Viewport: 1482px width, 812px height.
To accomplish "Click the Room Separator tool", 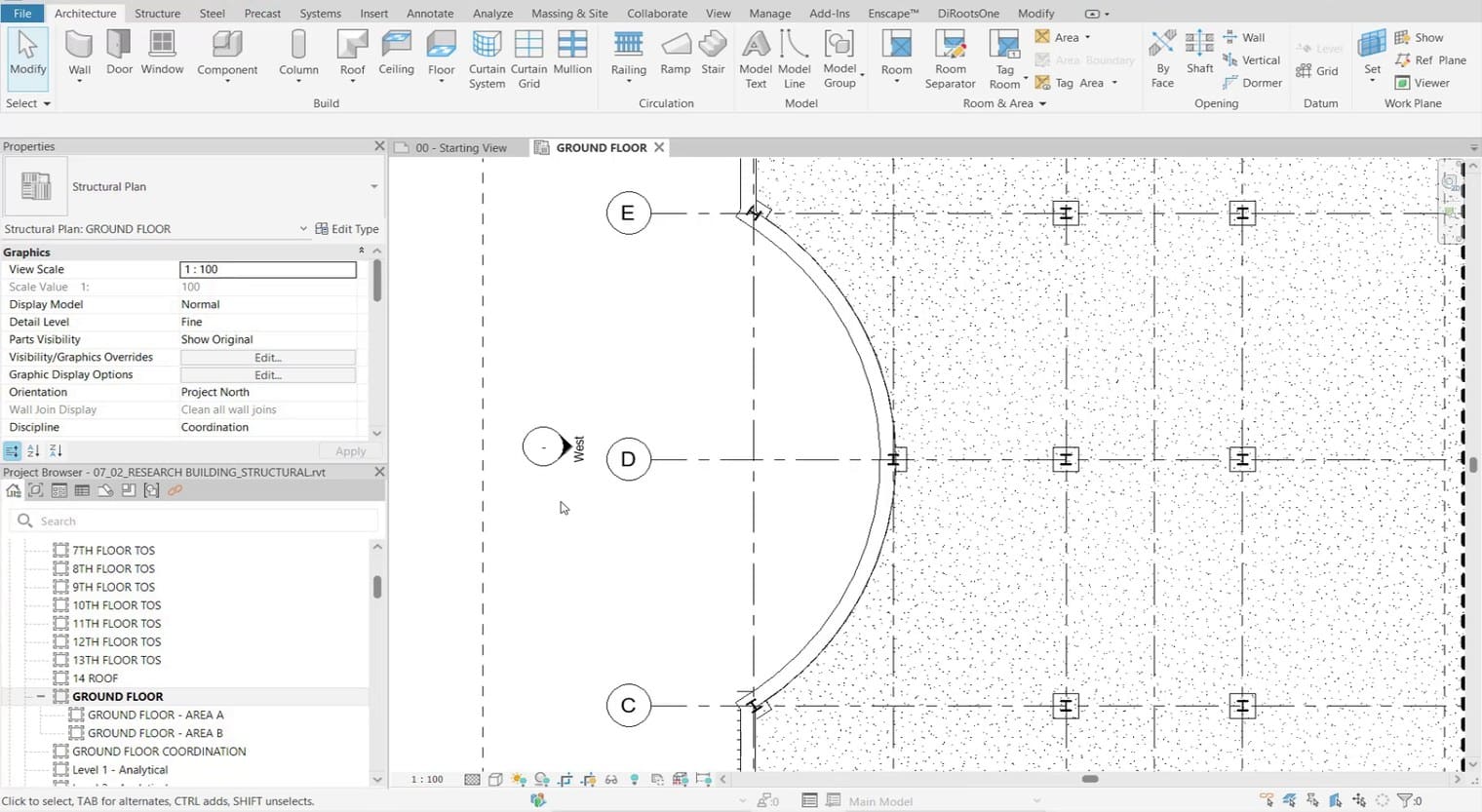I will click(x=950, y=58).
